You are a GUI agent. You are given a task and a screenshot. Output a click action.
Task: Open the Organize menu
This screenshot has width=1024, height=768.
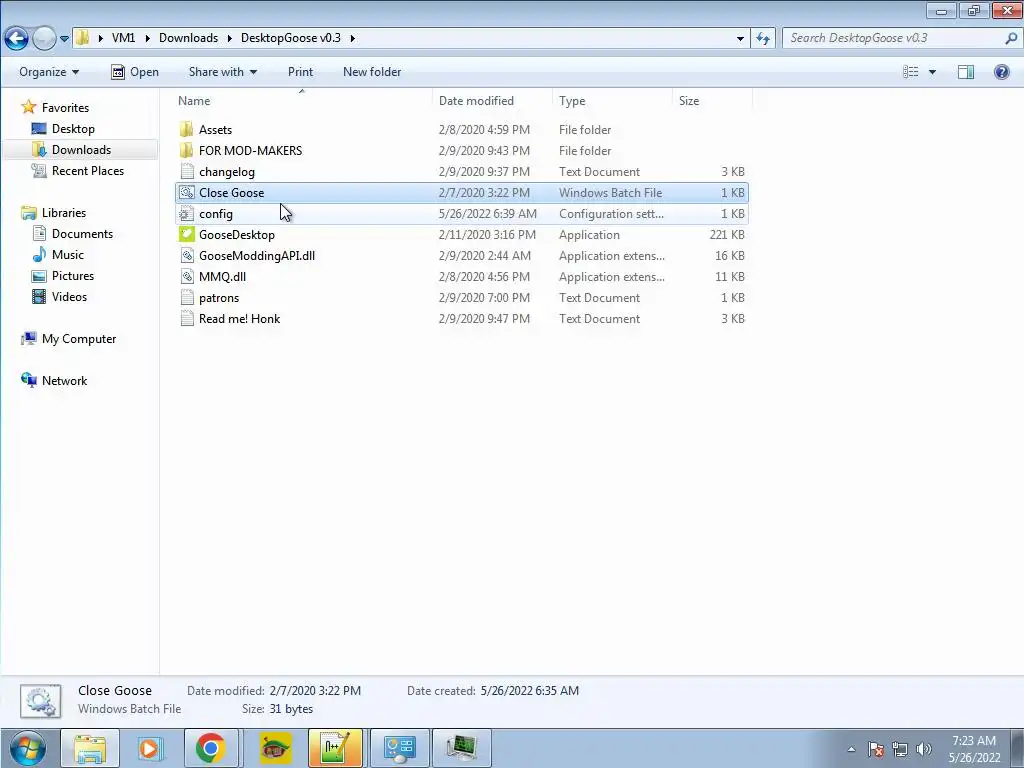(x=49, y=72)
